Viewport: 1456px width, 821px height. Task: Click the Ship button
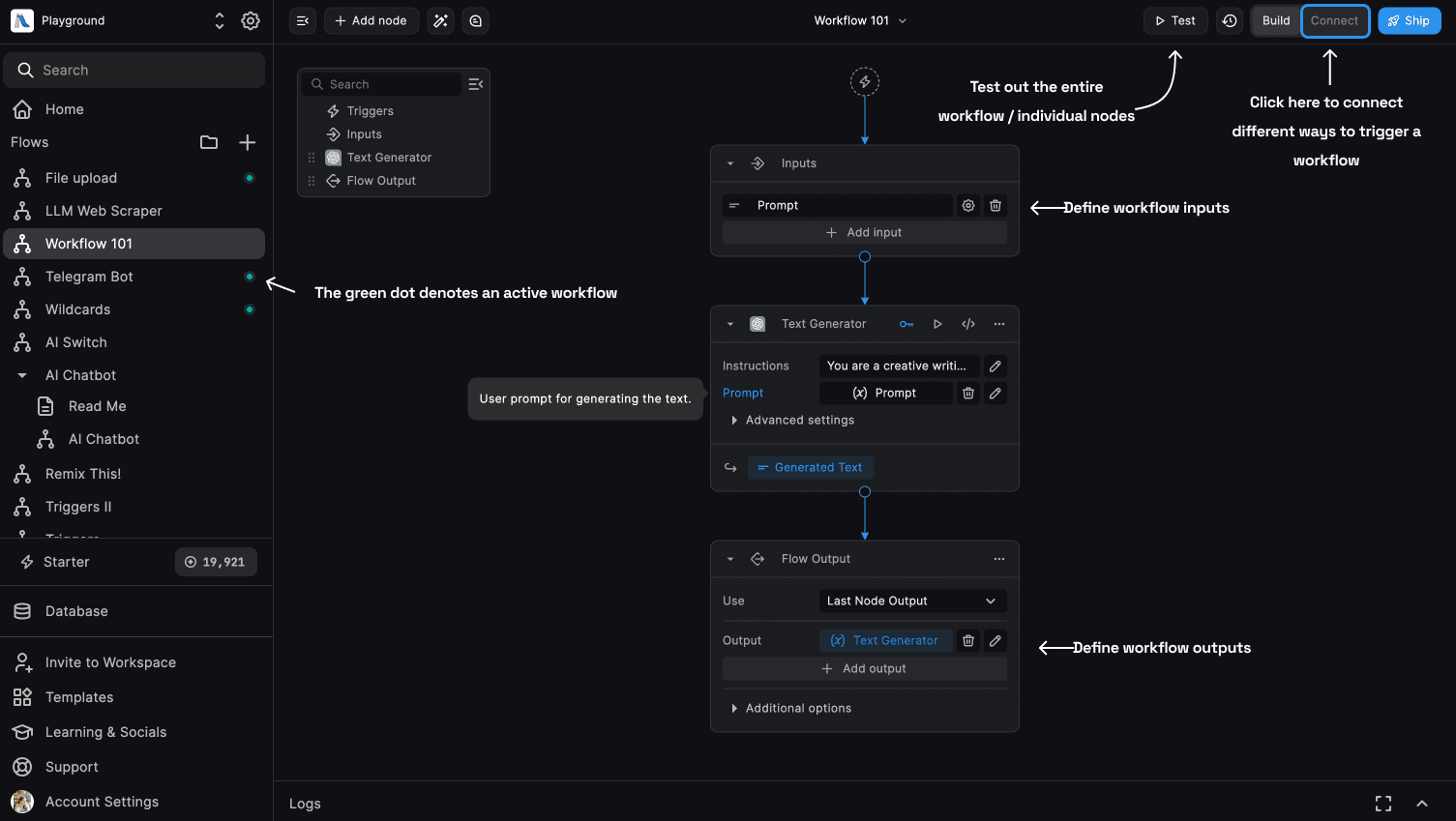pos(1410,20)
